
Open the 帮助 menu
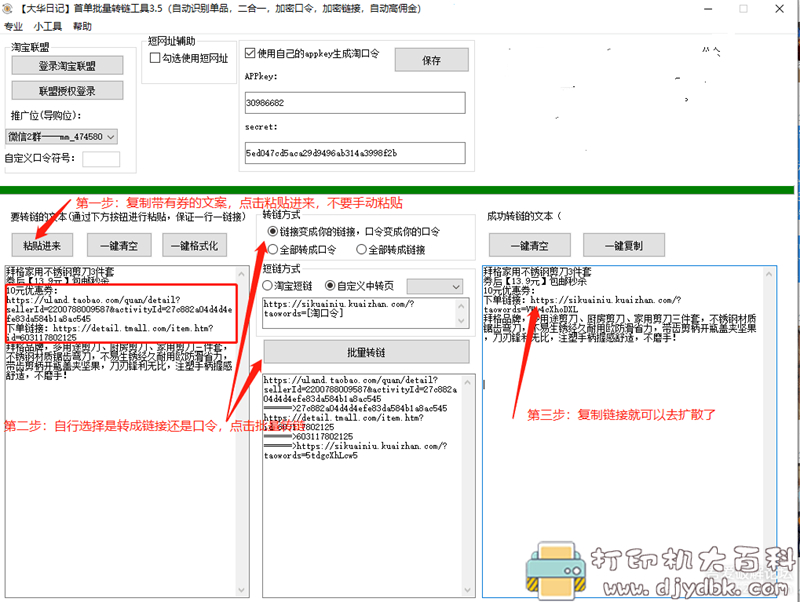coord(82,26)
